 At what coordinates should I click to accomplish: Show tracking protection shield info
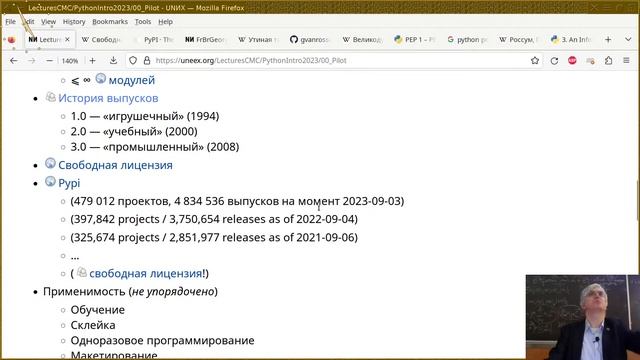[x=133, y=60]
